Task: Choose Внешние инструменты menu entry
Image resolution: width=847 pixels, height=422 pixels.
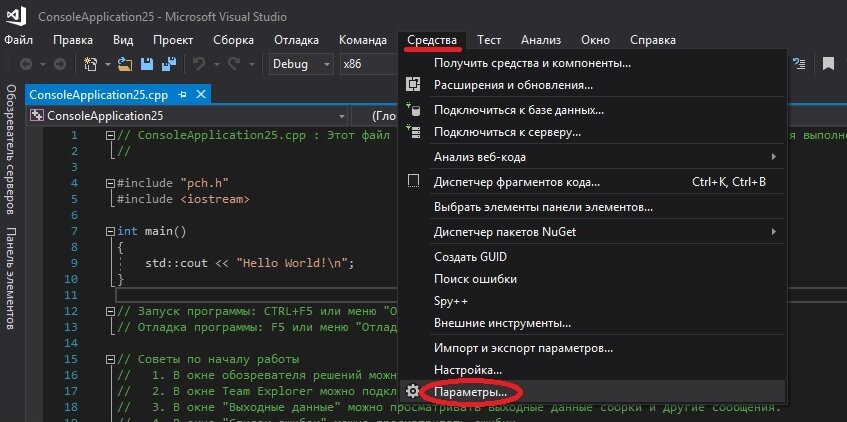Action: [591, 323]
